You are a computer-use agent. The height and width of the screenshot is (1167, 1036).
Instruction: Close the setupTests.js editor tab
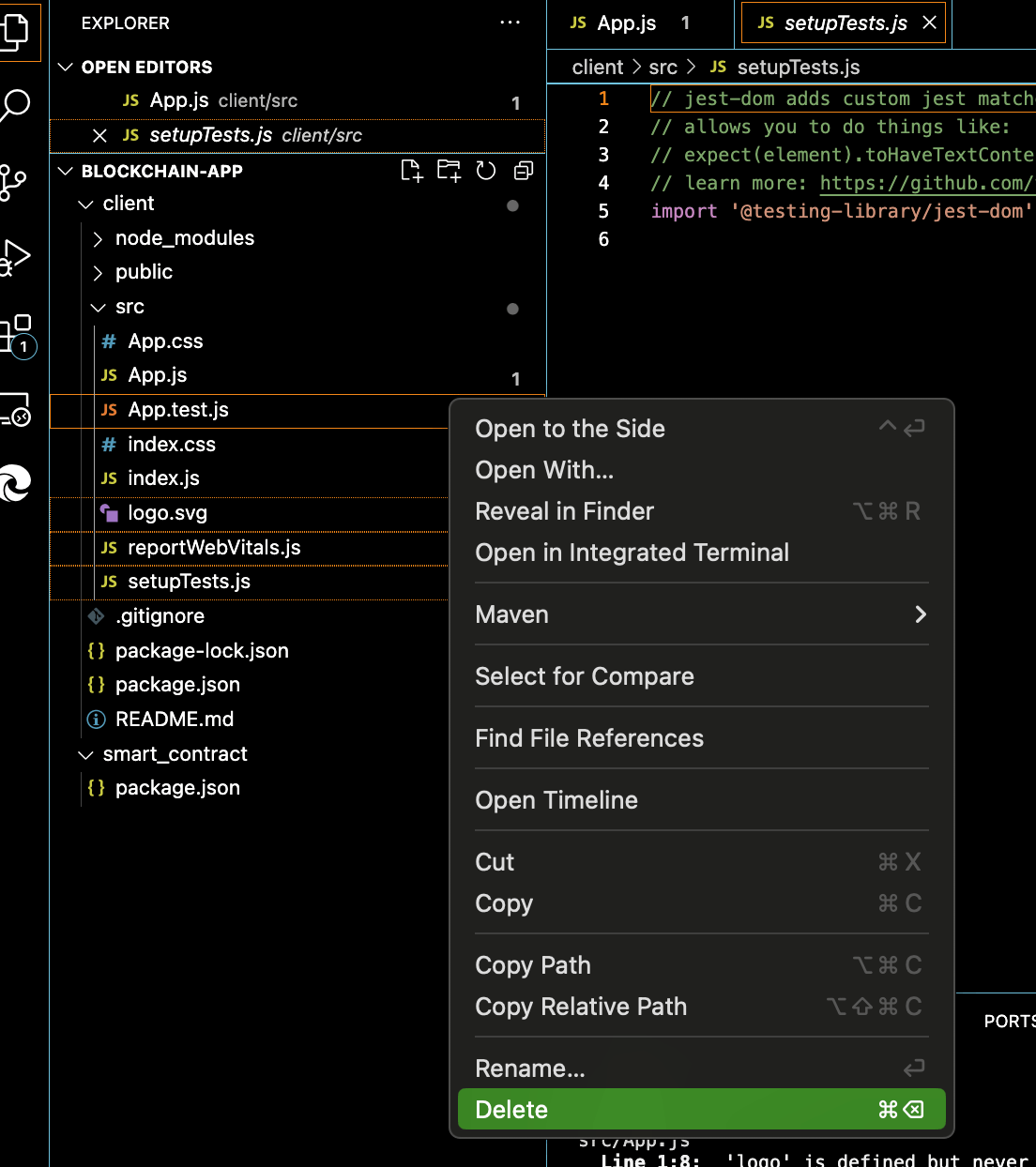[929, 23]
